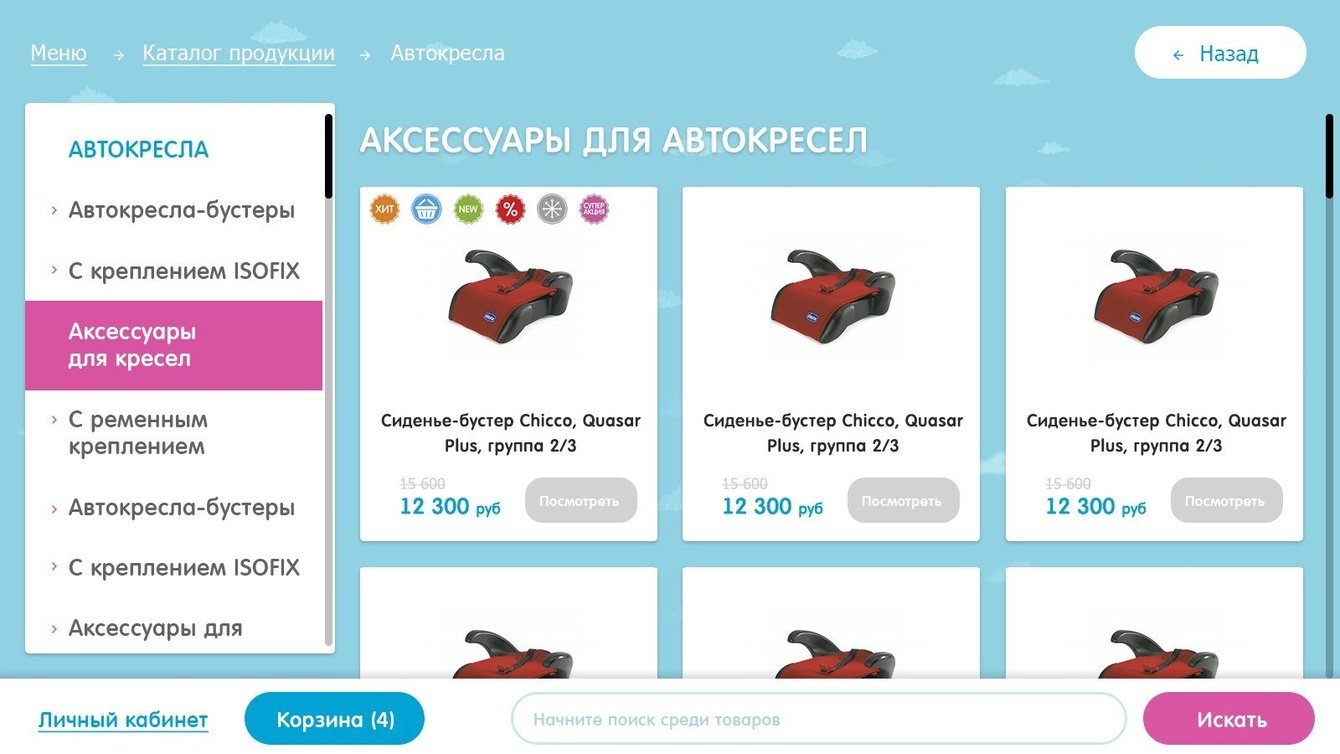
Task: Focus the product search input field
Action: 819,719
